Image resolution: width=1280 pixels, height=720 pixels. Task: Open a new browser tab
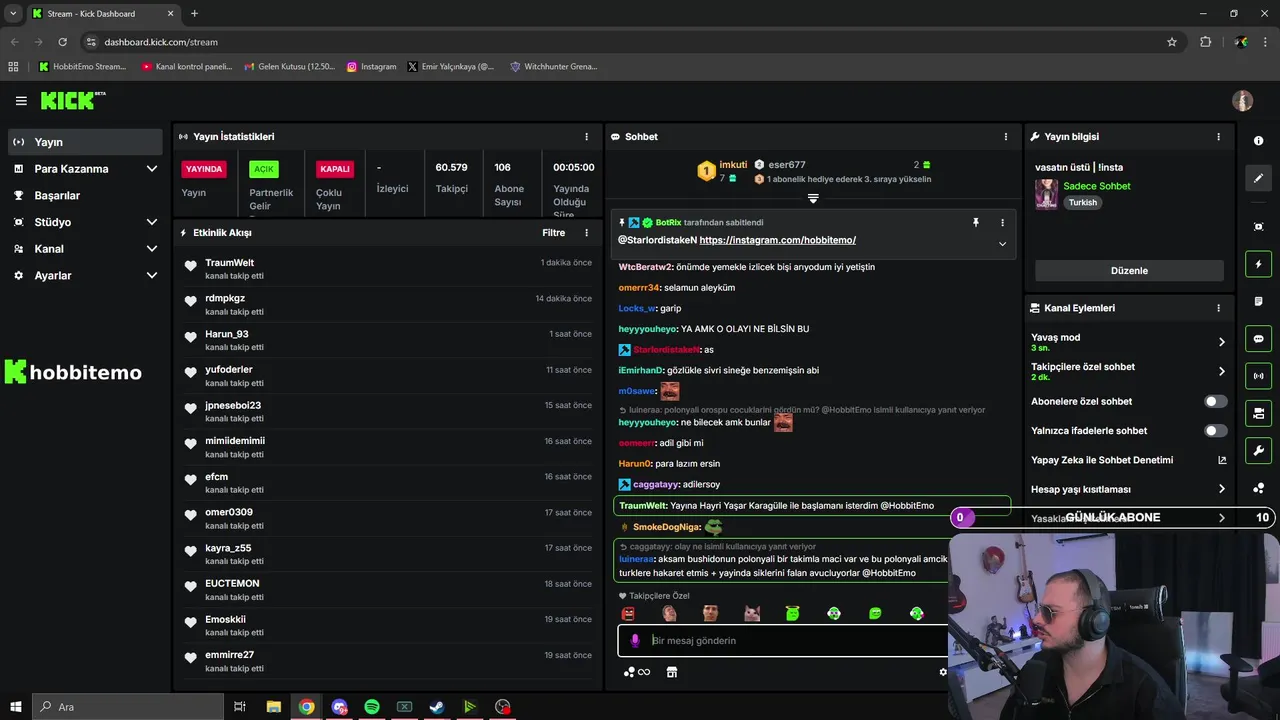coord(194,13)
